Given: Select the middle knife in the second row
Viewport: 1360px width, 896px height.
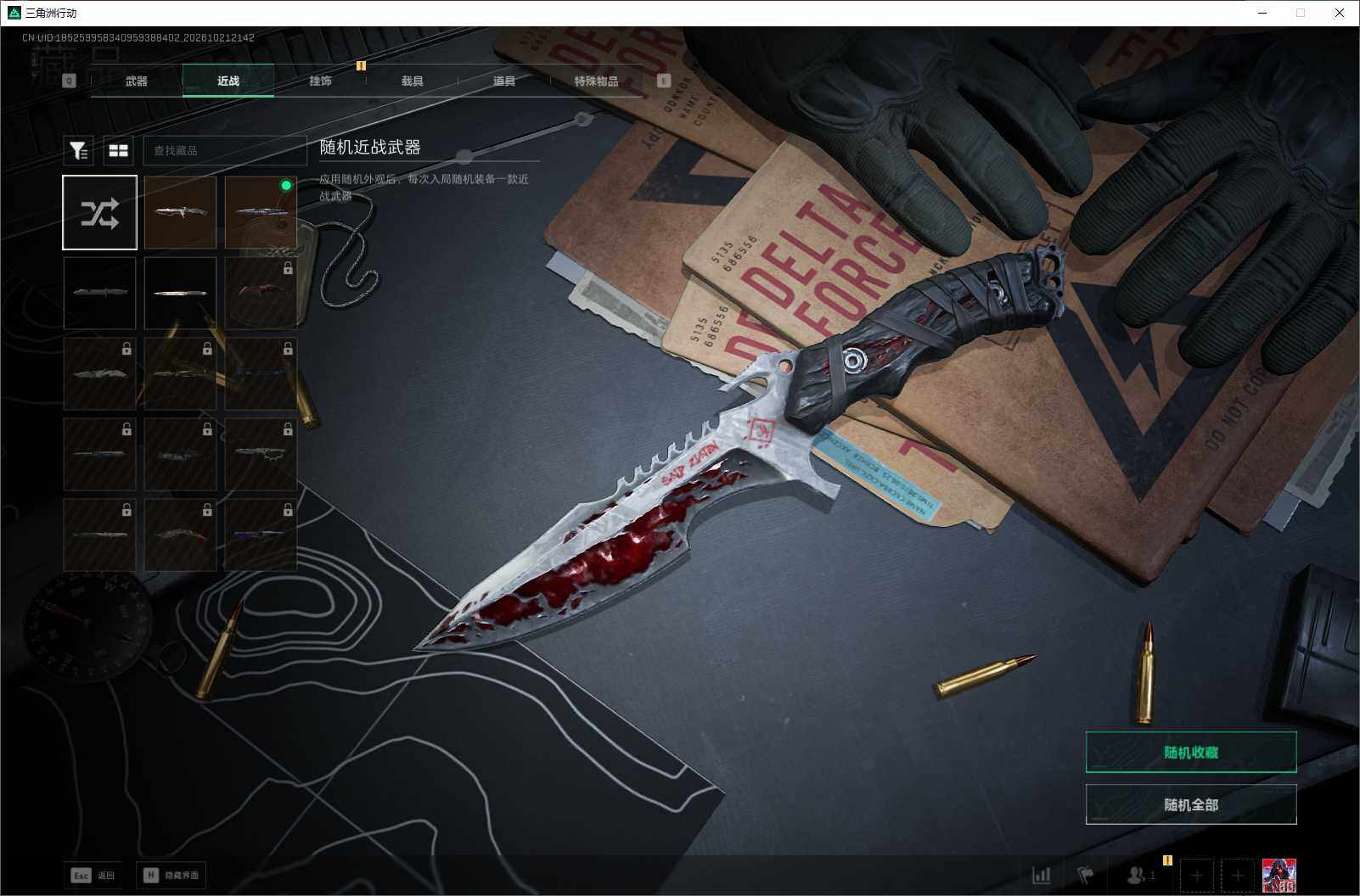Looking at the screenshot, I should 180,293.
